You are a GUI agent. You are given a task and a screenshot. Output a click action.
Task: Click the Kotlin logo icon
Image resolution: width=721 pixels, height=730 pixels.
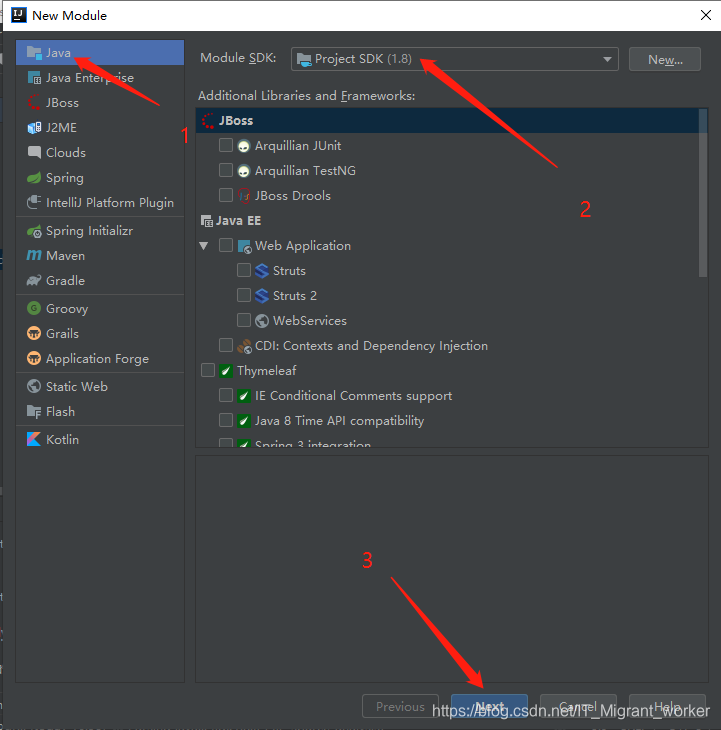(x=34, y=439)
